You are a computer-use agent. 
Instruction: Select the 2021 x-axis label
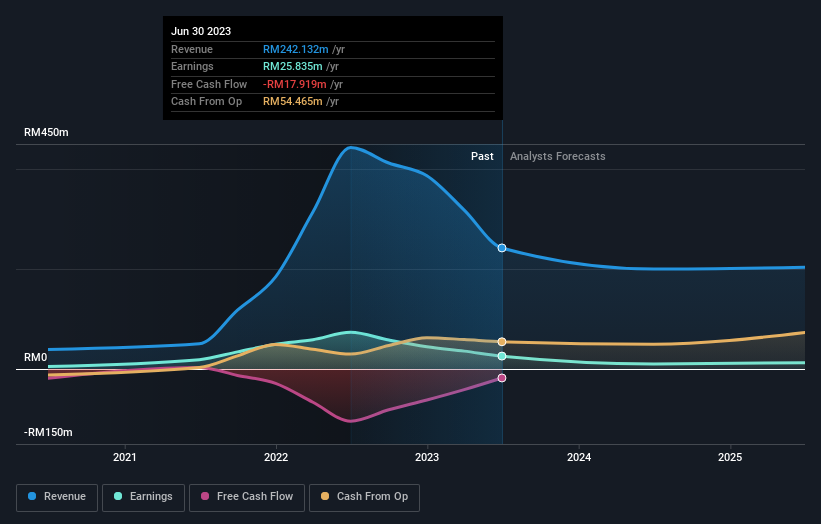[x=125, y=458]
